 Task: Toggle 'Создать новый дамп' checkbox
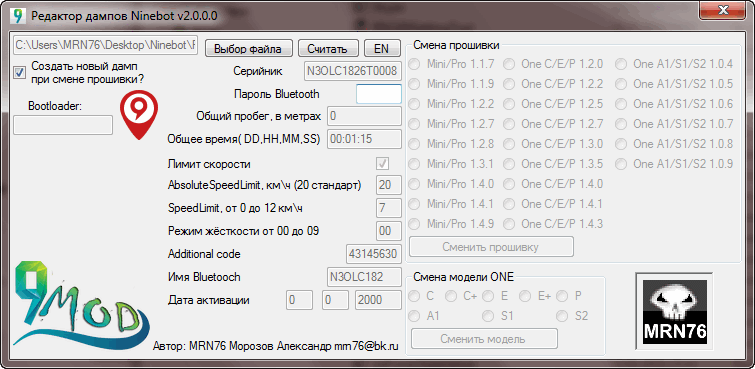pyautogui.click(x=20, y=73)
